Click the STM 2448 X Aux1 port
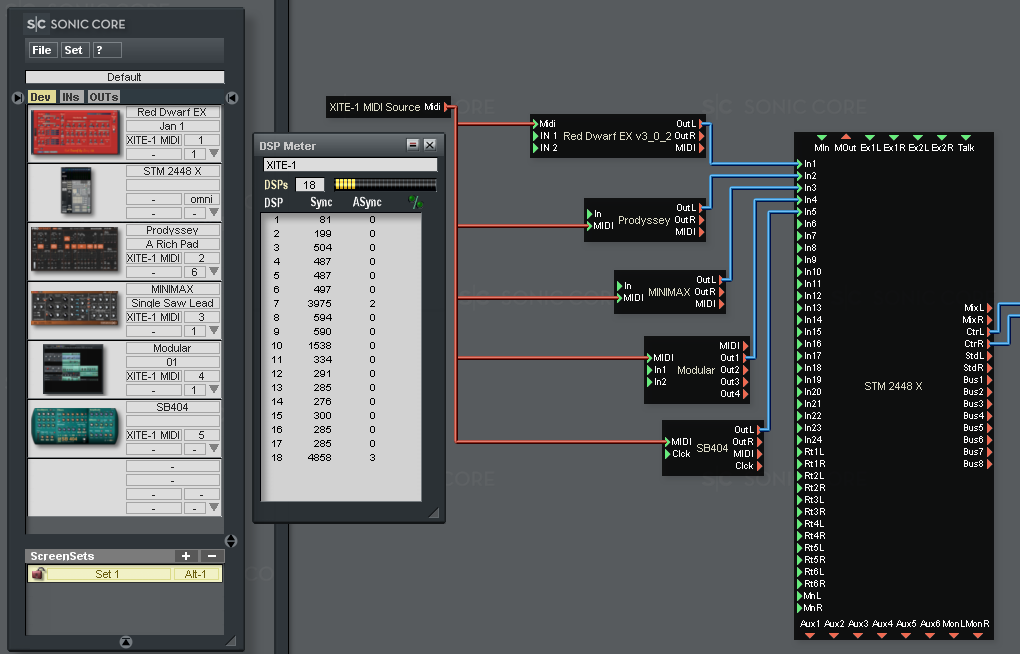 point(810,635)
